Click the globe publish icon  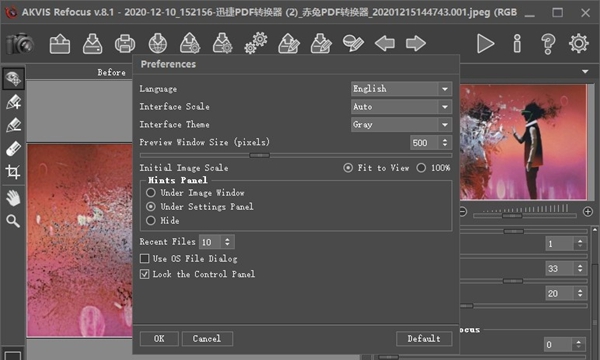click(x=158, y=43)
